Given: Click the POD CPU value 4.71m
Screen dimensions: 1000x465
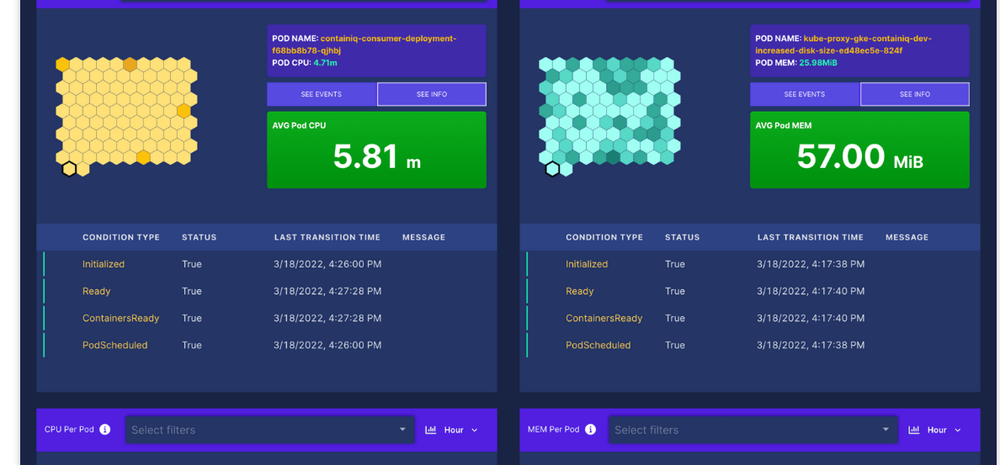Looking at the screenshot, I should (325, 63).
